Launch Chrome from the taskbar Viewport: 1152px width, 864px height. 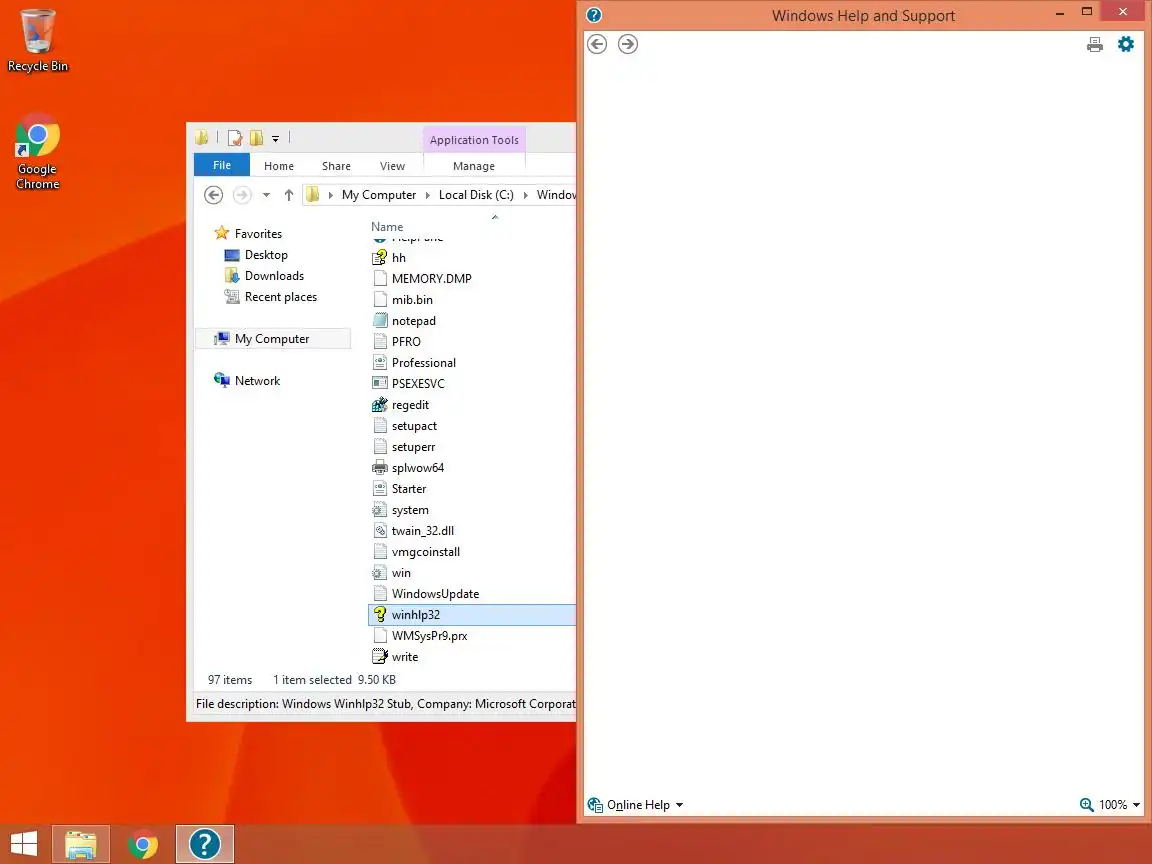coord(143,844)
